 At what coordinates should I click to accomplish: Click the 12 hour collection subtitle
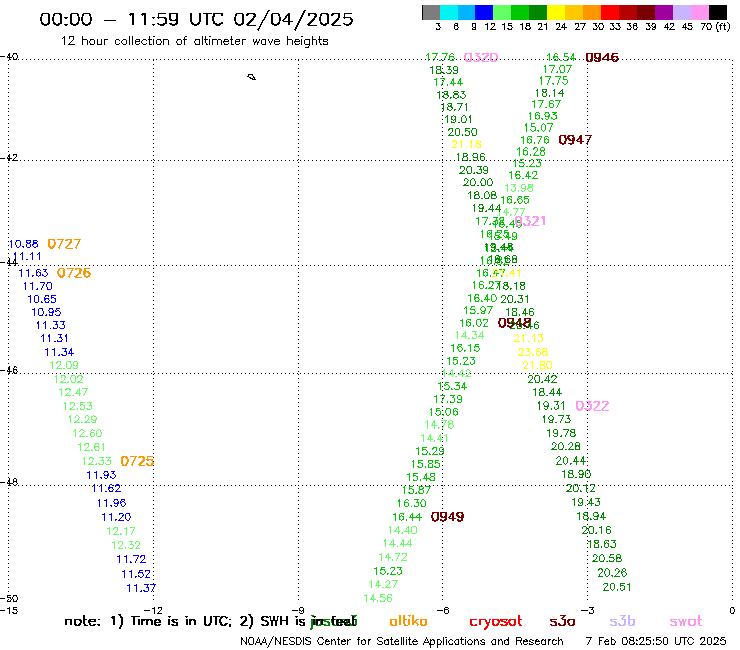[x=194, y=41]
